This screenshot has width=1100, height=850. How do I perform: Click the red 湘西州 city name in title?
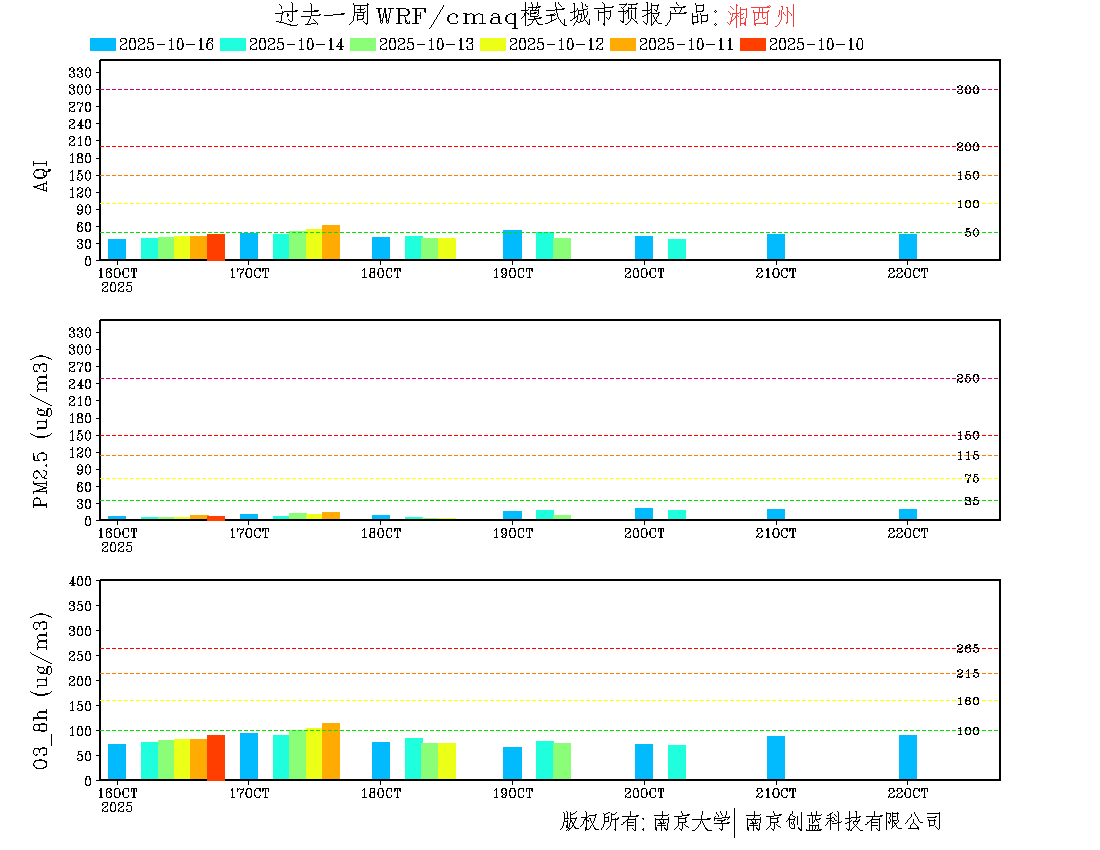click(x=762, y=15)
